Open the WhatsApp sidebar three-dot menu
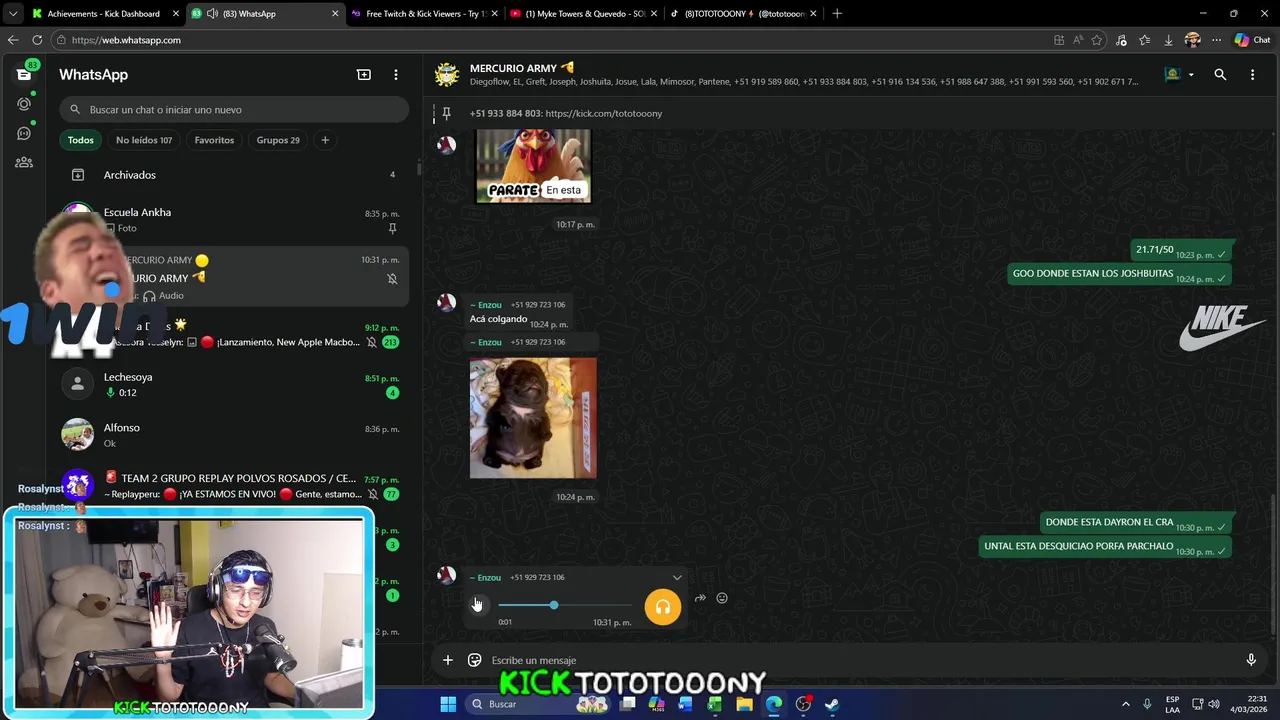 (396, 75)
